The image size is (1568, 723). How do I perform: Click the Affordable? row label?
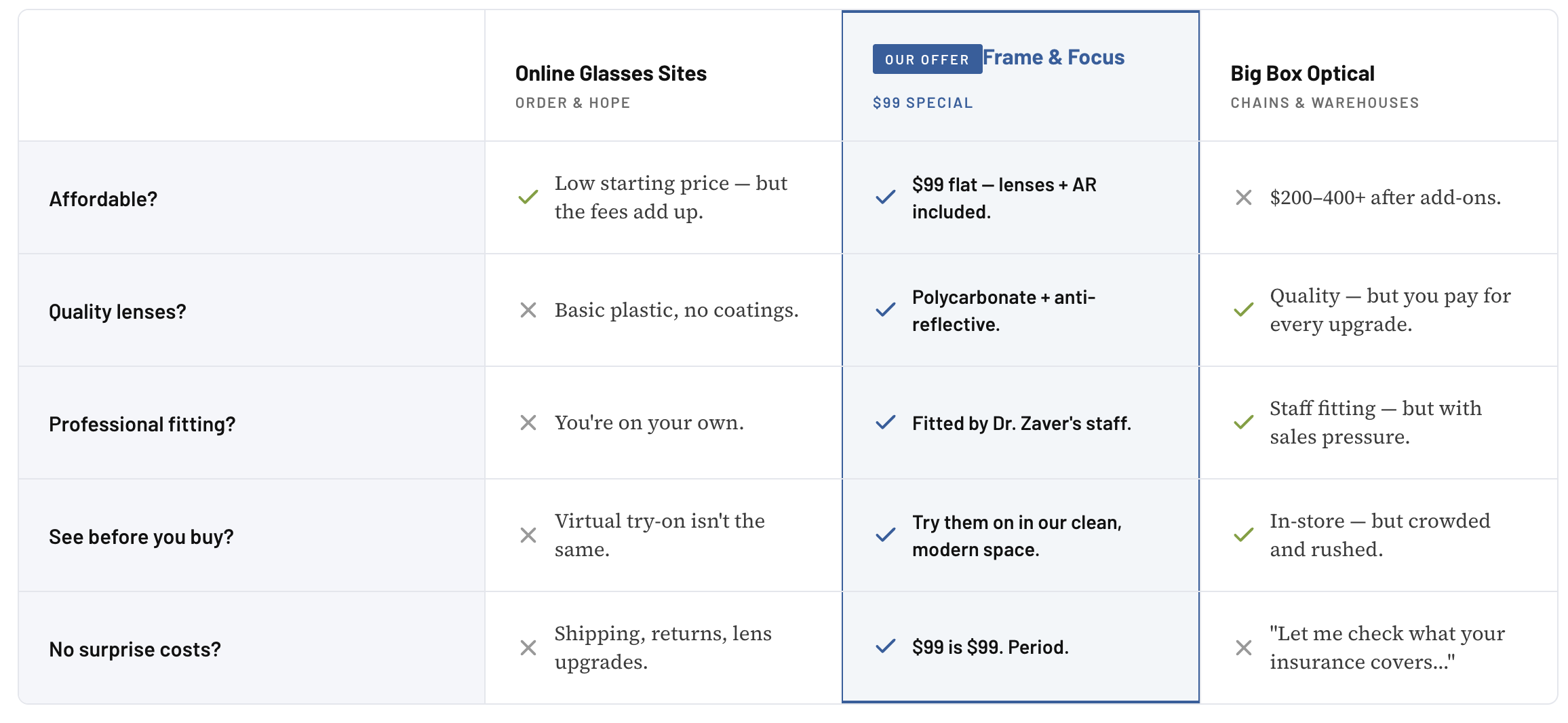(103, 199)
